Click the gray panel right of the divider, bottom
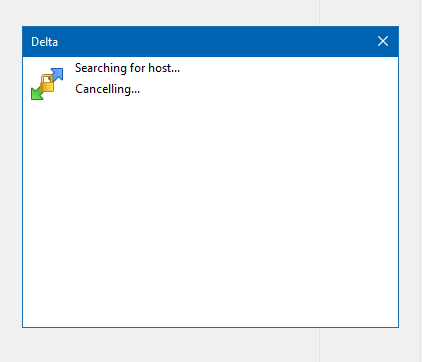 point(369,345)
